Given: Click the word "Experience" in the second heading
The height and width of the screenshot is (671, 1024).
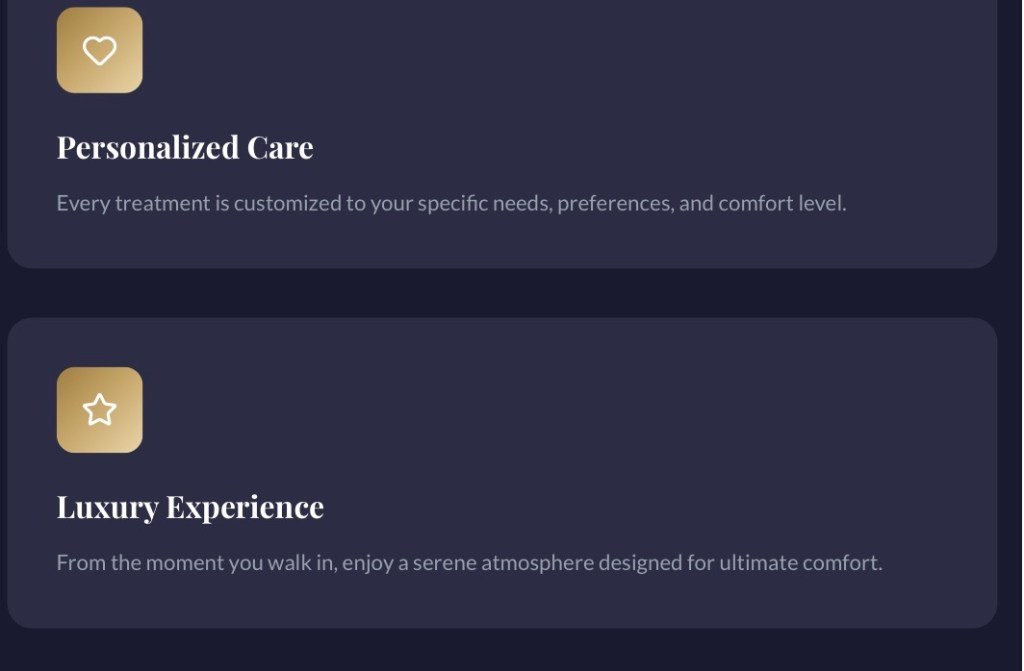Looking at the screenshot, I should [245, 507].
